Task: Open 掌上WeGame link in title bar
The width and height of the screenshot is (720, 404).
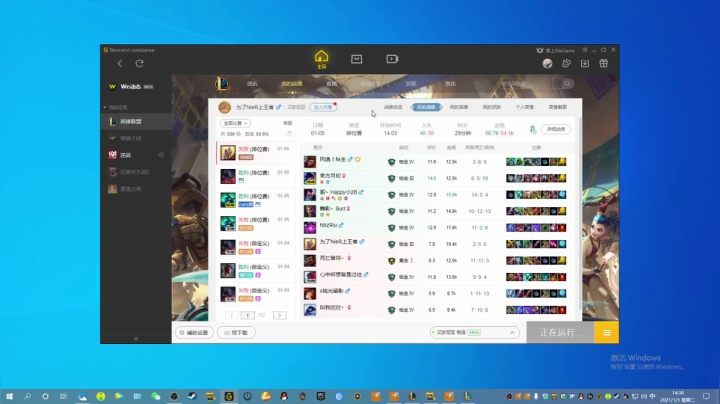Action: pos(556,50)
